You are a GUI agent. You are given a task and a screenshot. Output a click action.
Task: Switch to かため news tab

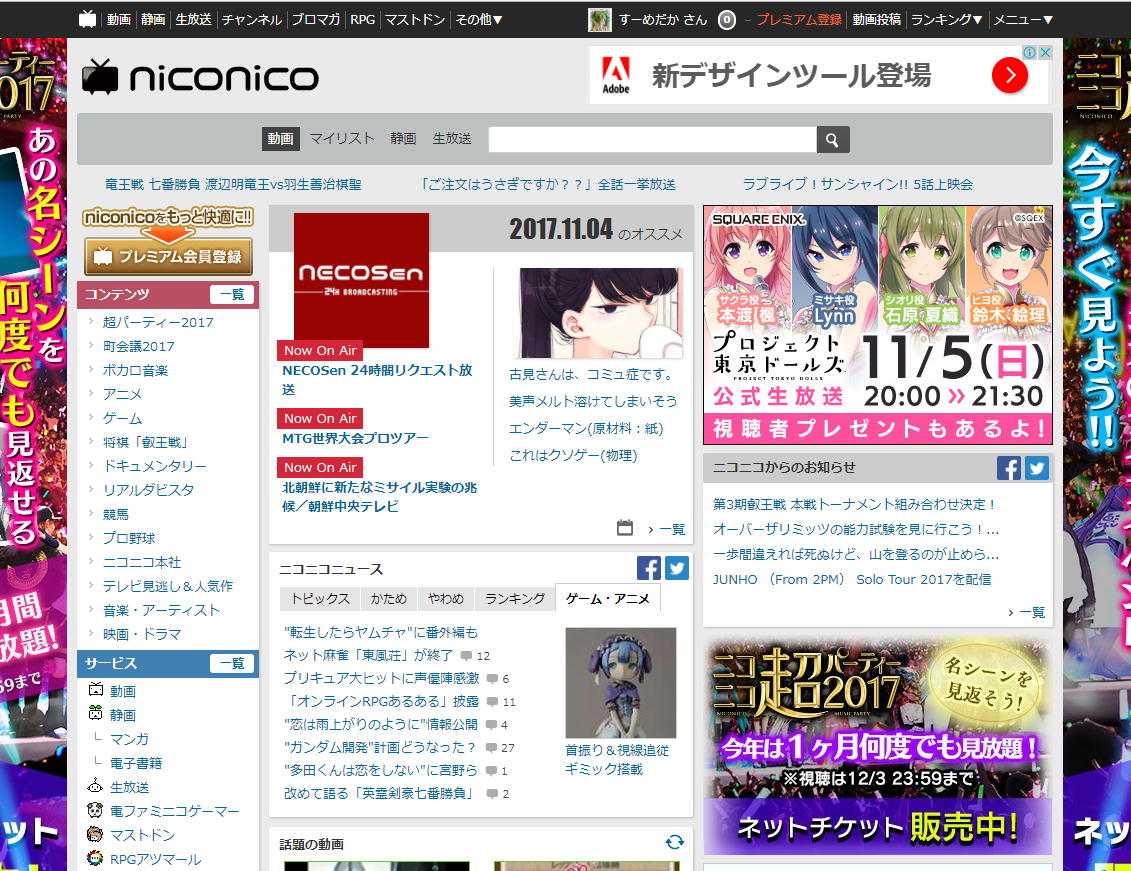(389, 598)
